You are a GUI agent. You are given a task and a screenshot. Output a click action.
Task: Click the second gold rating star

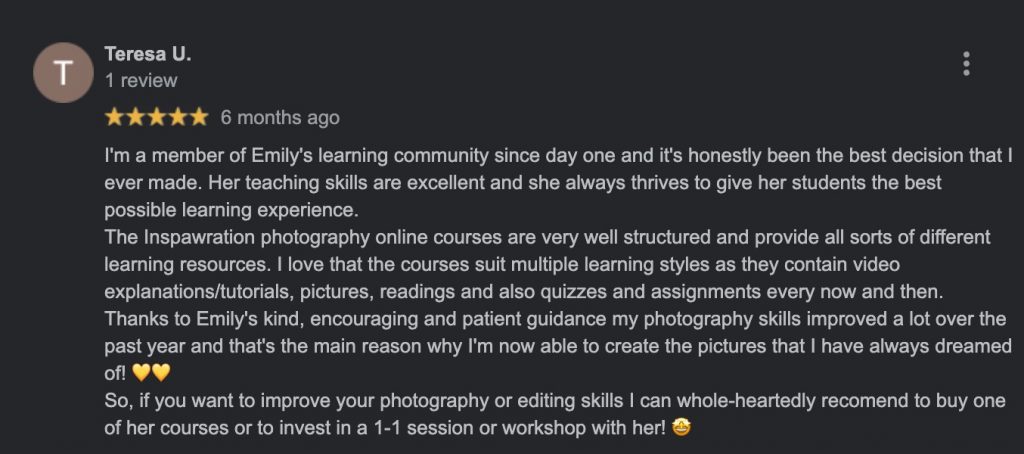point(135,118)
